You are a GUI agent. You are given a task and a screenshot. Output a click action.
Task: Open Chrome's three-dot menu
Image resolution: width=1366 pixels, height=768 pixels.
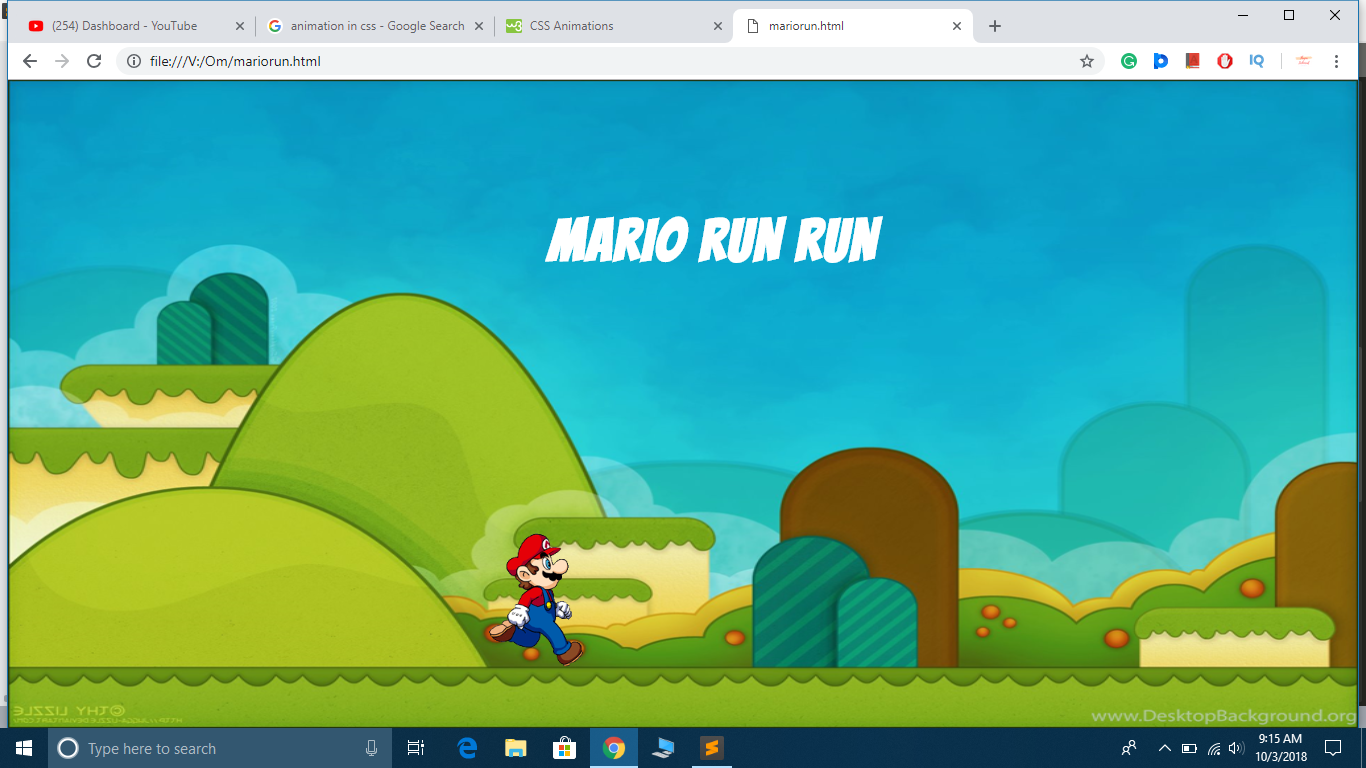point(1336,61)
